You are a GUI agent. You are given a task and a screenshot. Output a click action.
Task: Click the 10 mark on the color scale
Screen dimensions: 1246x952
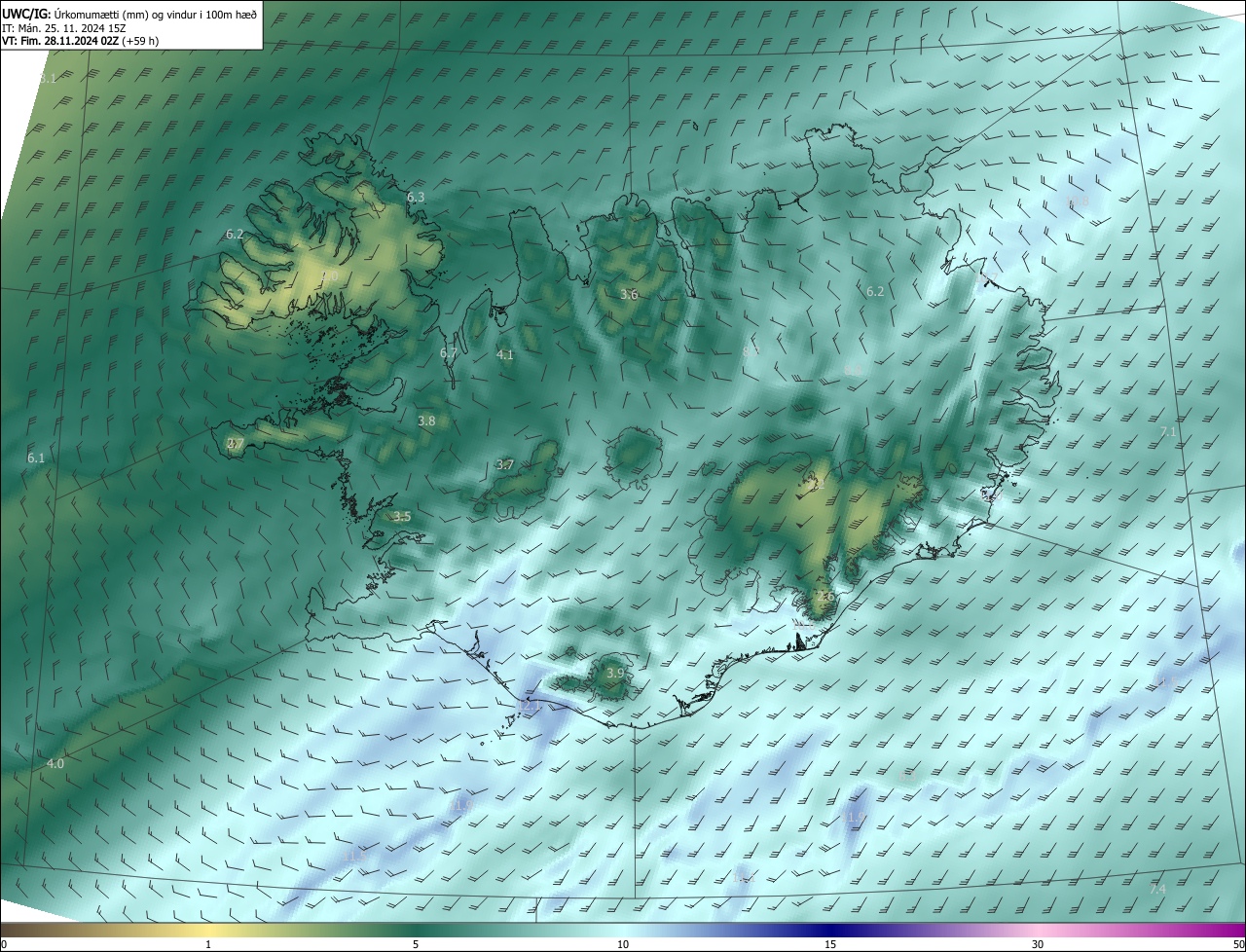[x=623, y=944]
